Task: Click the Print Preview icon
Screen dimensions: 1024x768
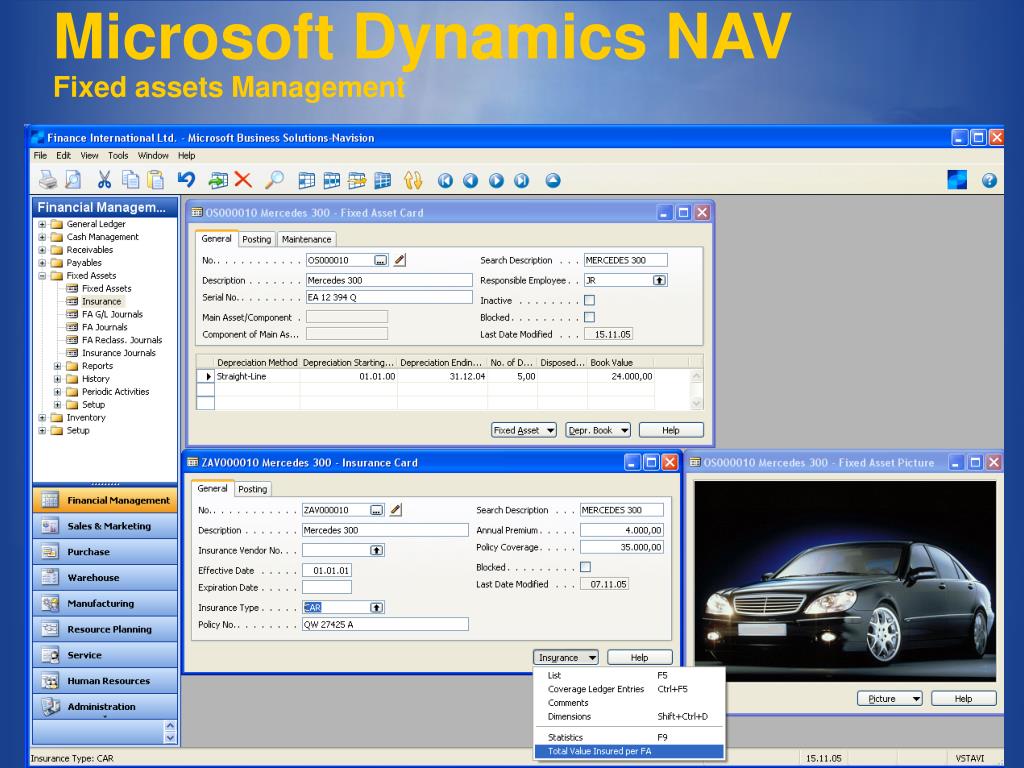Action: (73, 180)
